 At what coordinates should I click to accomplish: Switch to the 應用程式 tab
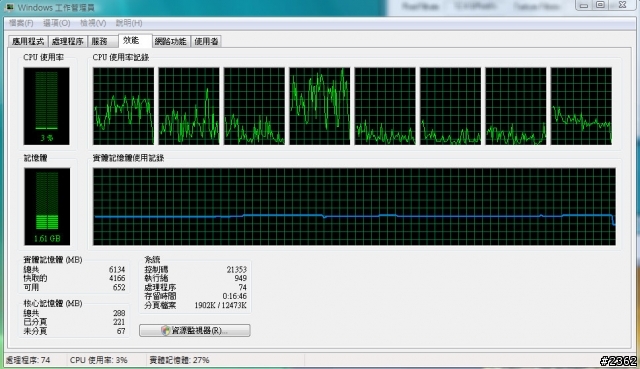[x=28, y=41]
